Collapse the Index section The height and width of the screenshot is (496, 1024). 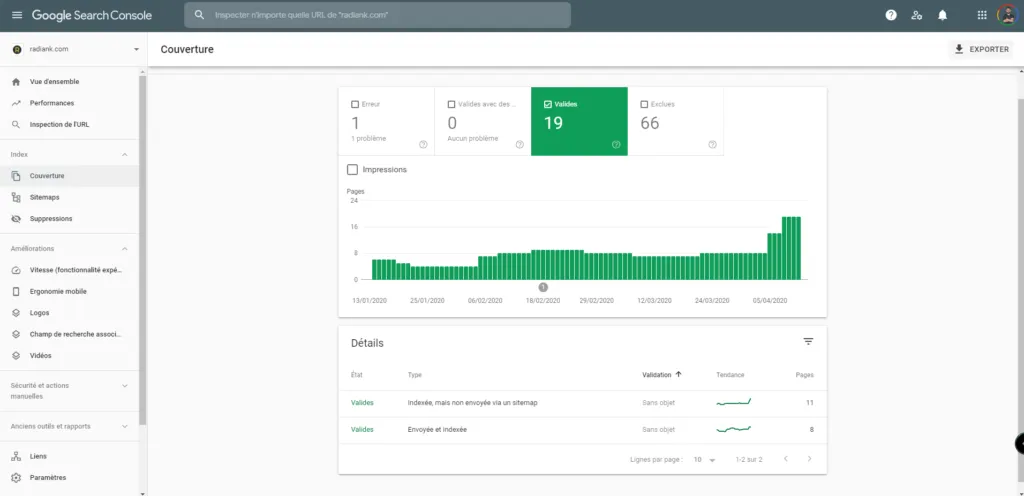124,155
